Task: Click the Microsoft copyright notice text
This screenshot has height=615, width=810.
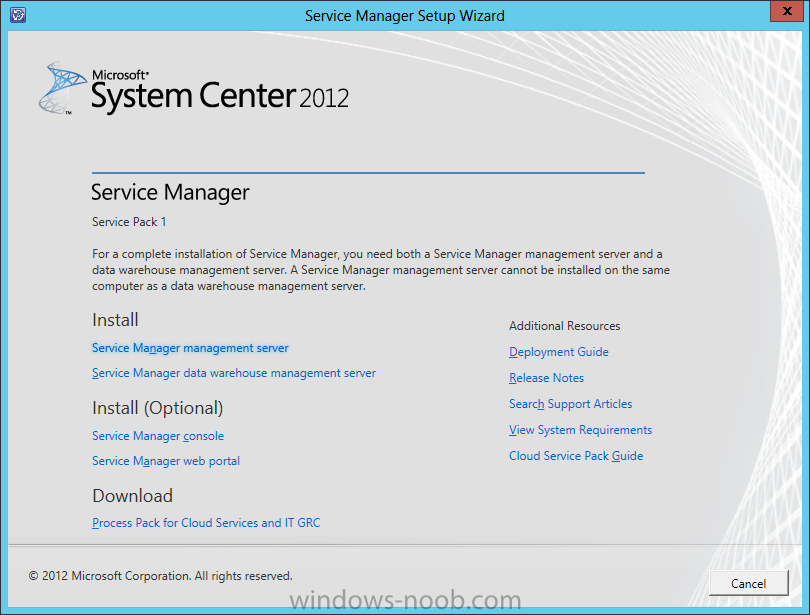Action: (x=160, y=576)
